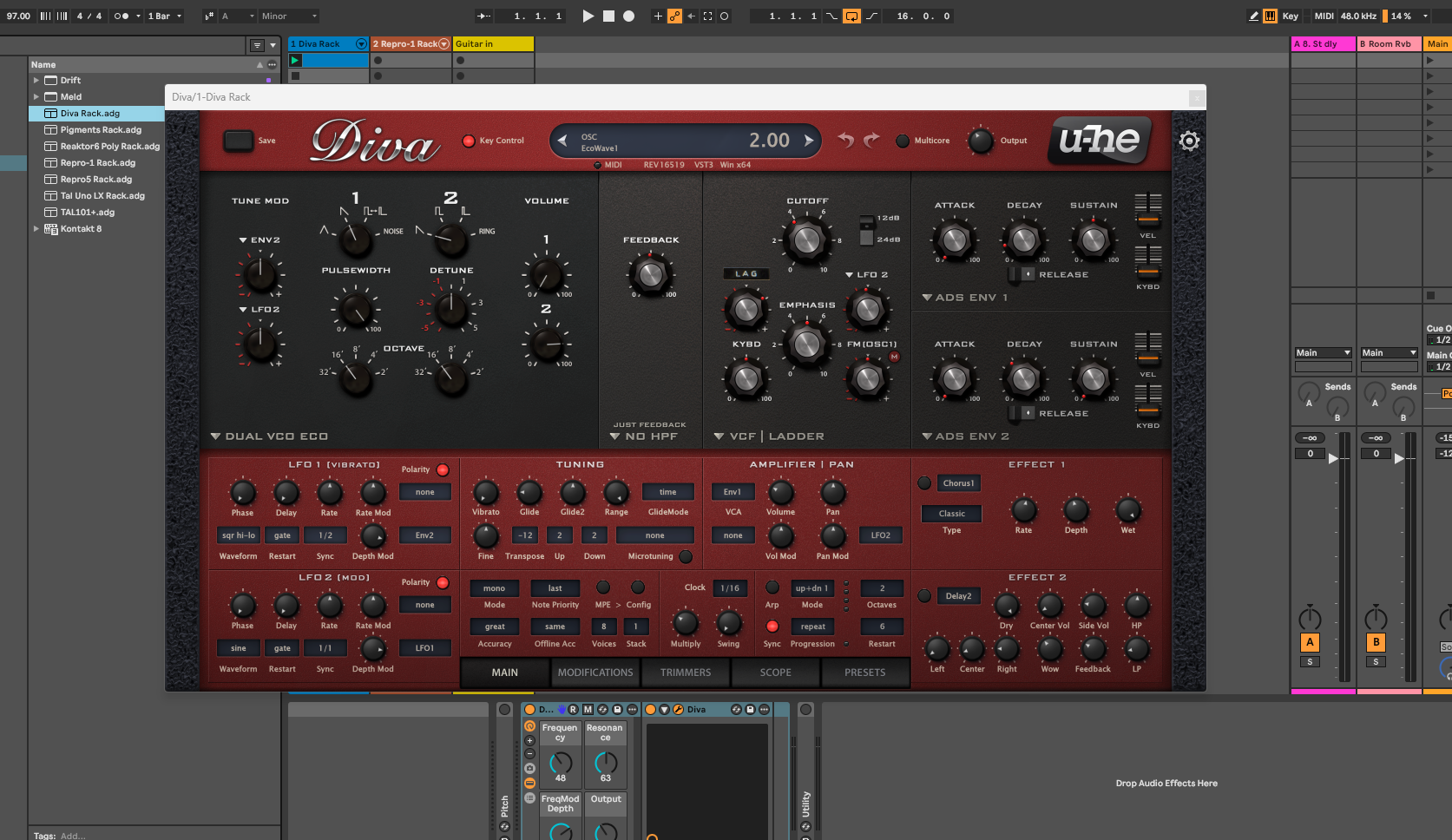
Task: Click the Feedback knob in NO HPF
Action: [x=650, y=275]
